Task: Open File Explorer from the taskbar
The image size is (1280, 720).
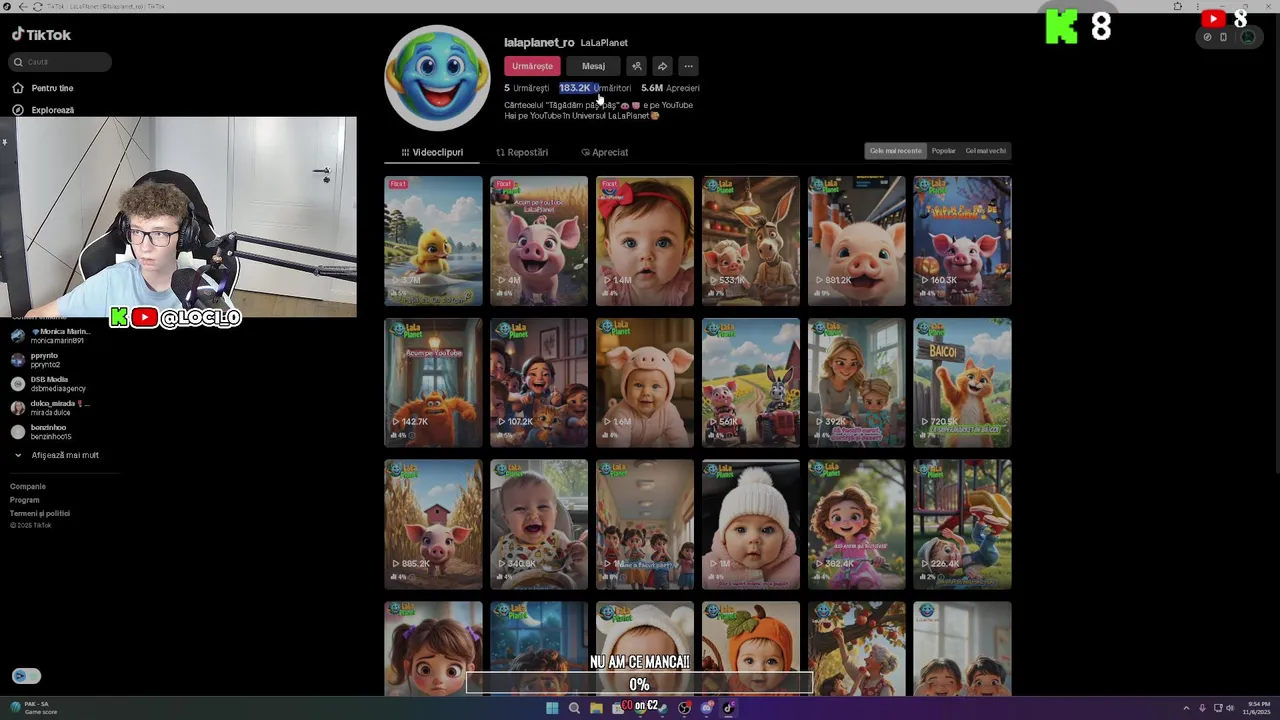Action: [x=596, y=708]
